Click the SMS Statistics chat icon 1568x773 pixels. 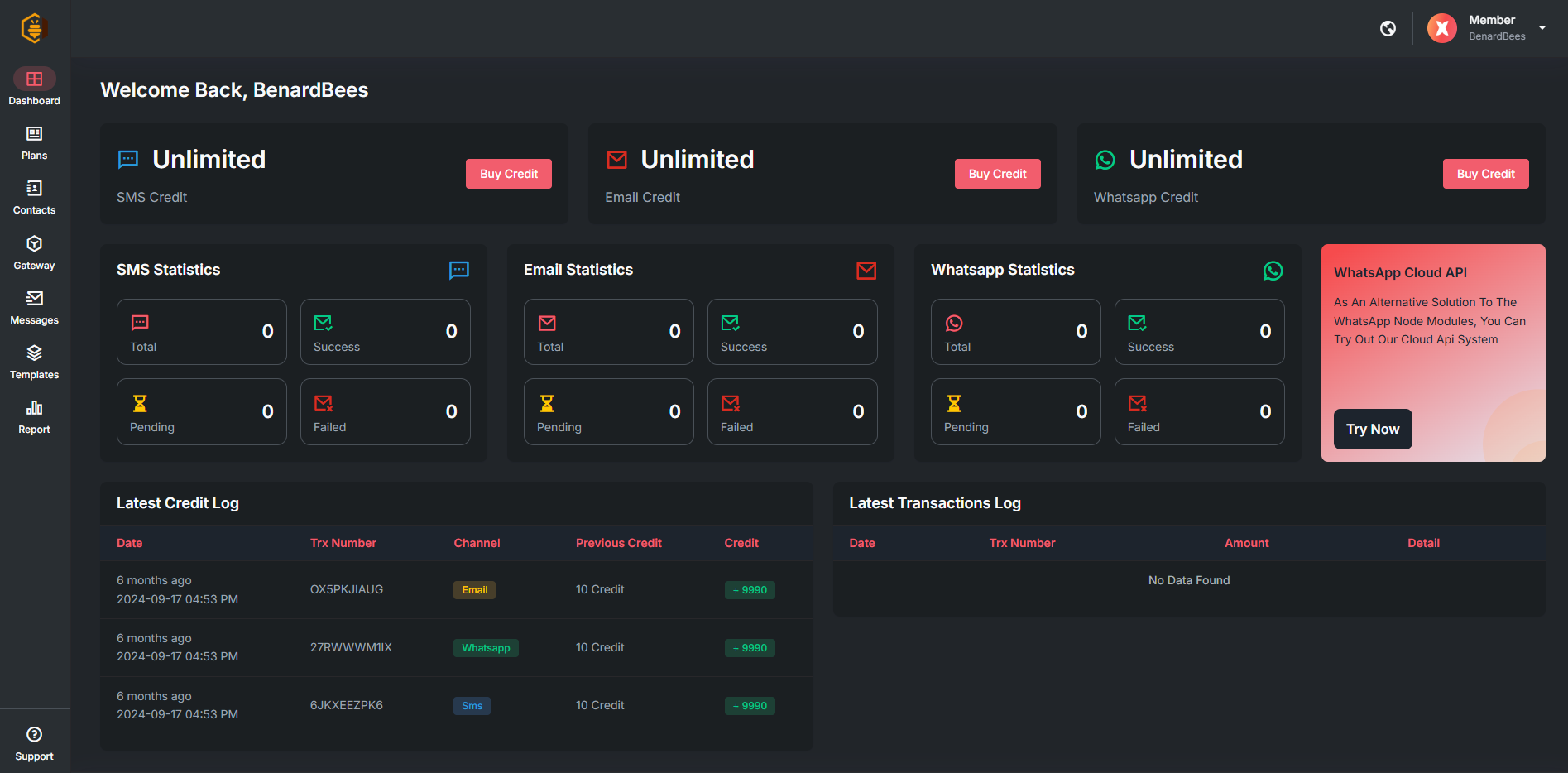tap(459, 270)
